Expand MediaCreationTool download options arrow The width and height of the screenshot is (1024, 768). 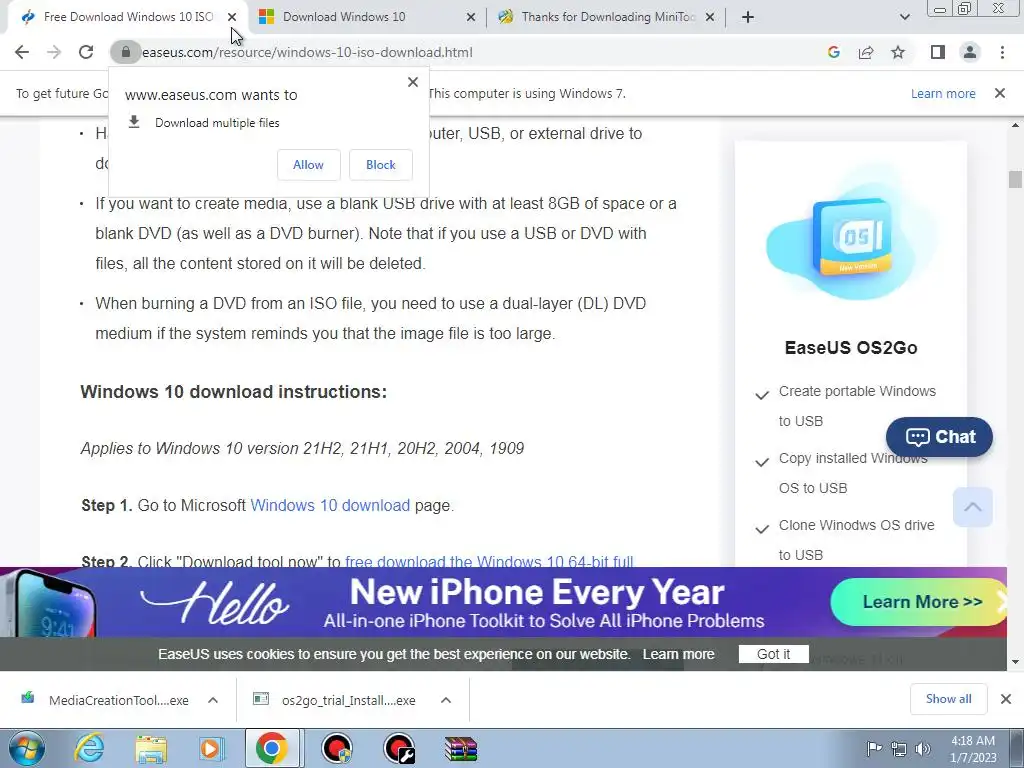(x=213, y=700)
